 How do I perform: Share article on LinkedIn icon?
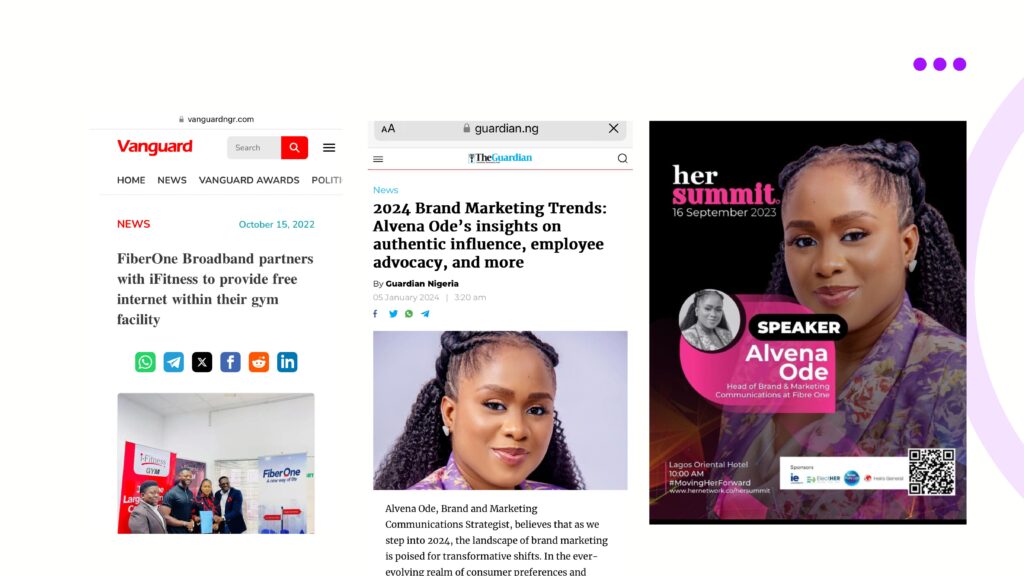287,362
